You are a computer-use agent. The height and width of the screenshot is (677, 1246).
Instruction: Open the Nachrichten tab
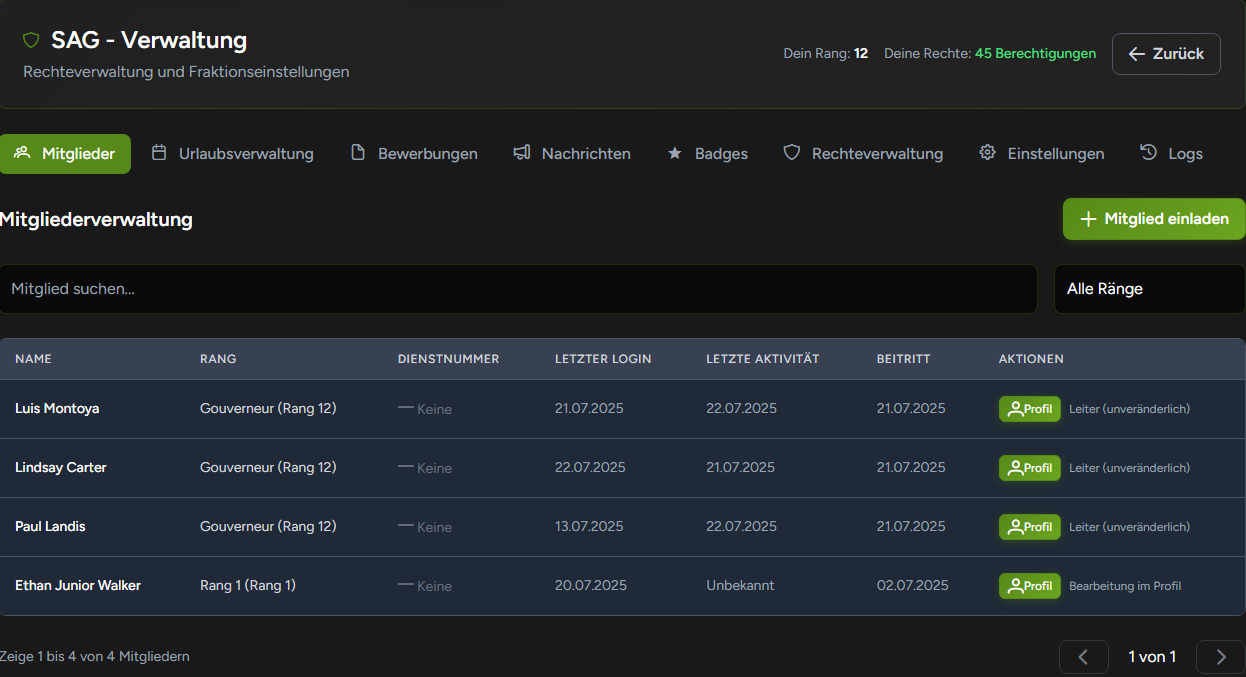coord(572,154)
